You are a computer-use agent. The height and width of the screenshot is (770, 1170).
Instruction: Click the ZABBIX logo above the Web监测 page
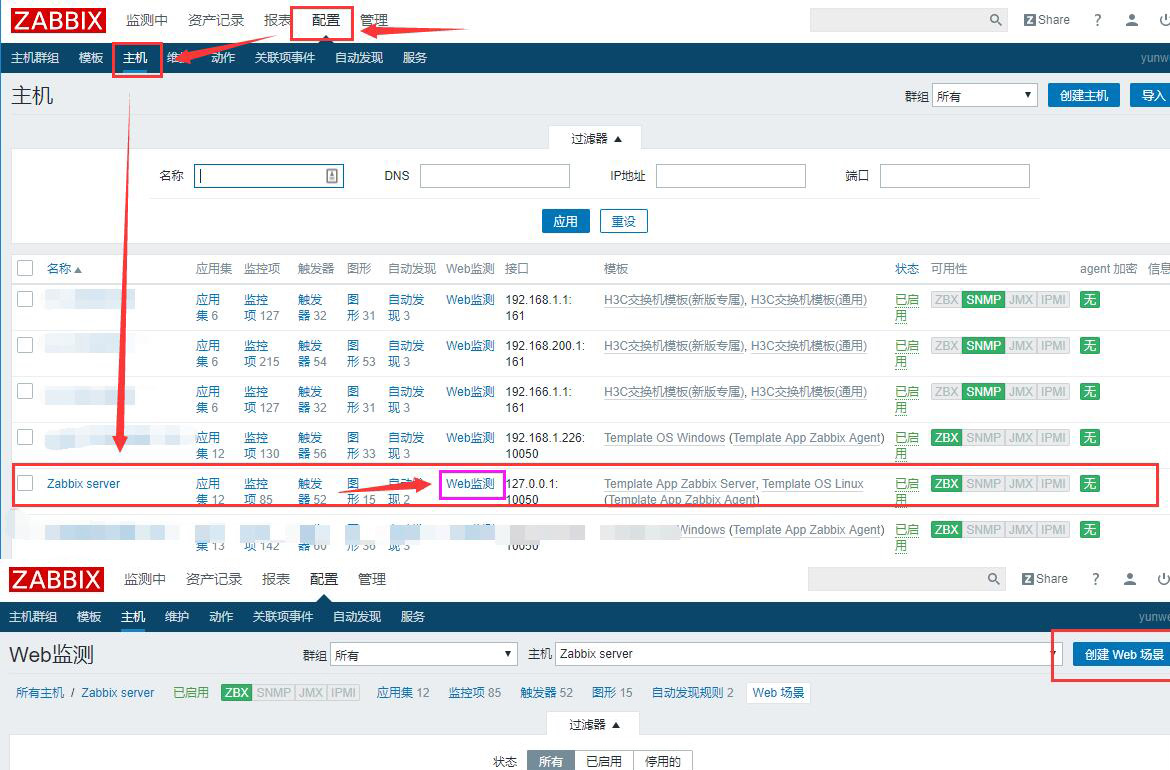(x=56, y=579)
